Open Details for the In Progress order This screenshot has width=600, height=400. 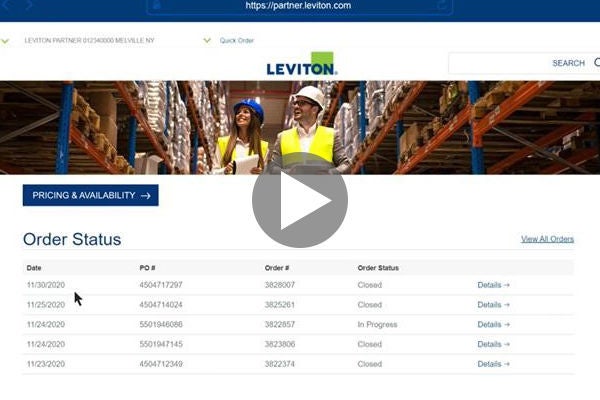click(493, 325)
